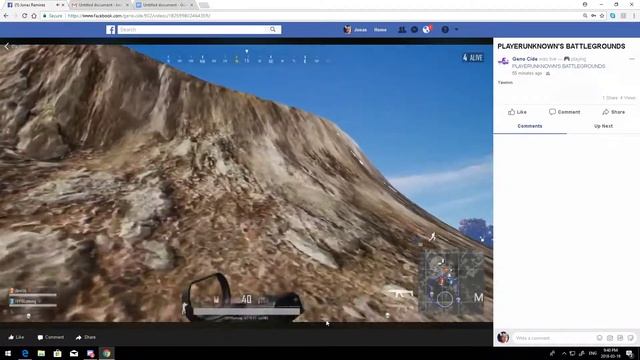Click Comment under the video

point(51,337)
